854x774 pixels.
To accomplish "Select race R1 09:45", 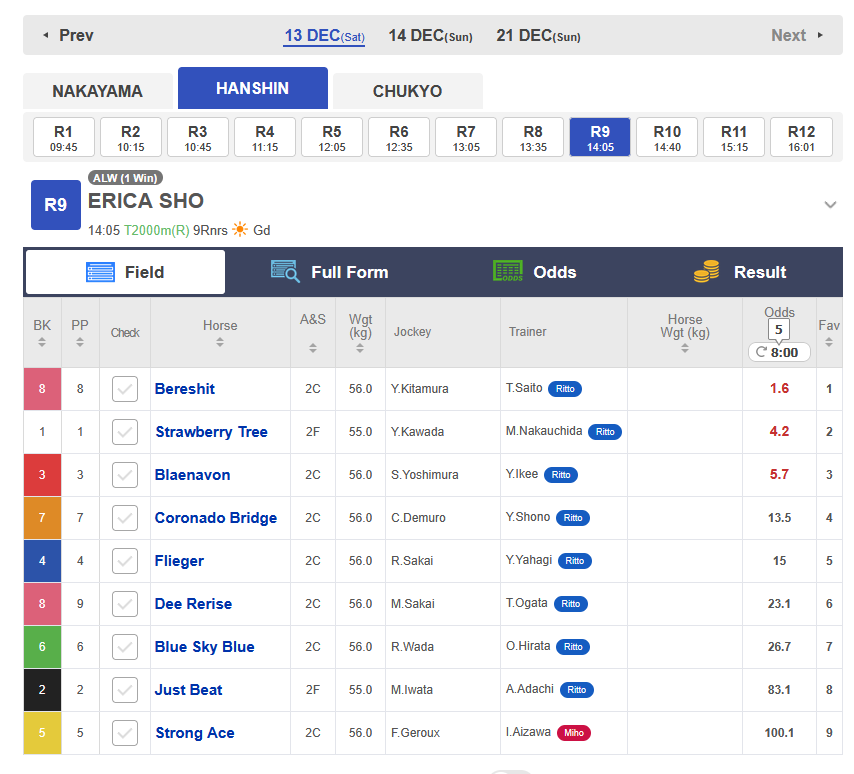I will (64, 137).
